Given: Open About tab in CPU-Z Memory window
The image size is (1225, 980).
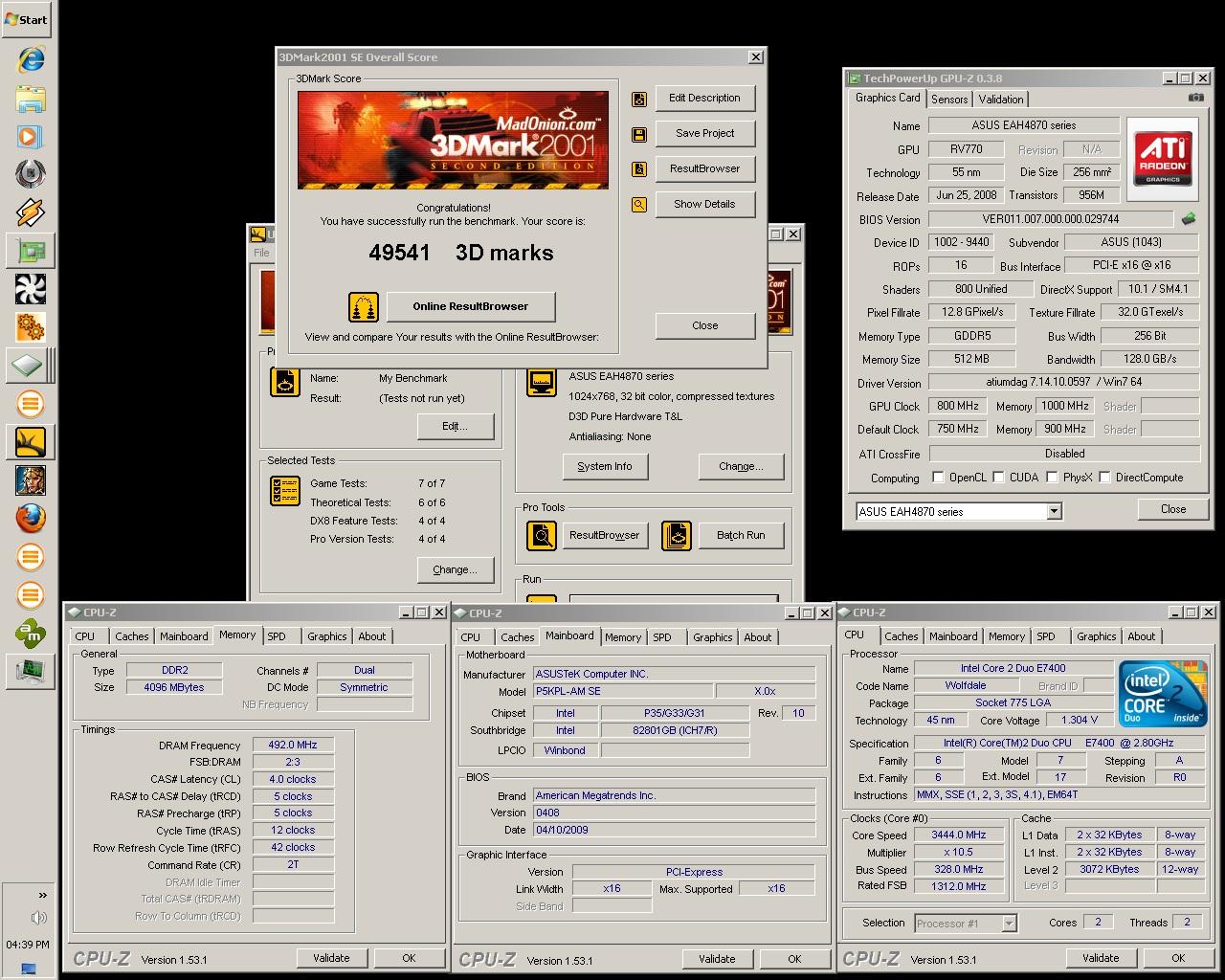Looking at the screenshot, I should click(372, 636).
